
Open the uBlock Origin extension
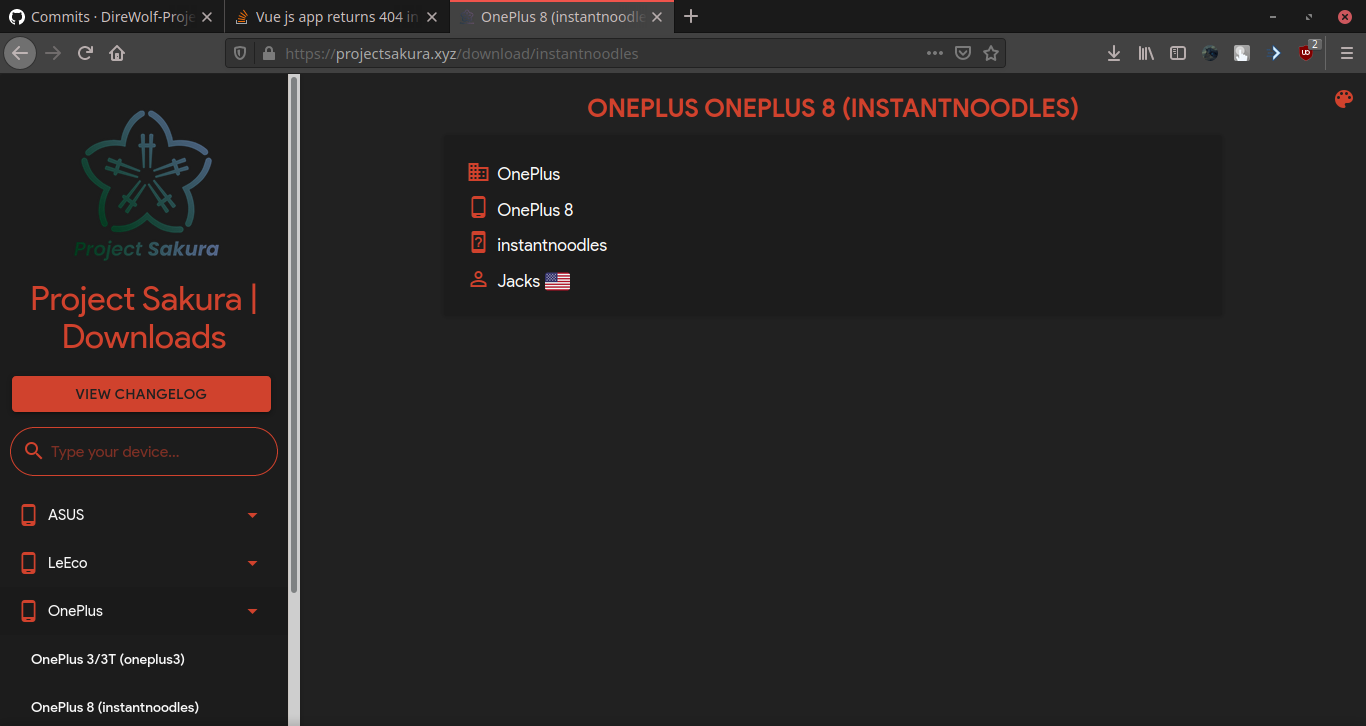[x=1307, y=53]
